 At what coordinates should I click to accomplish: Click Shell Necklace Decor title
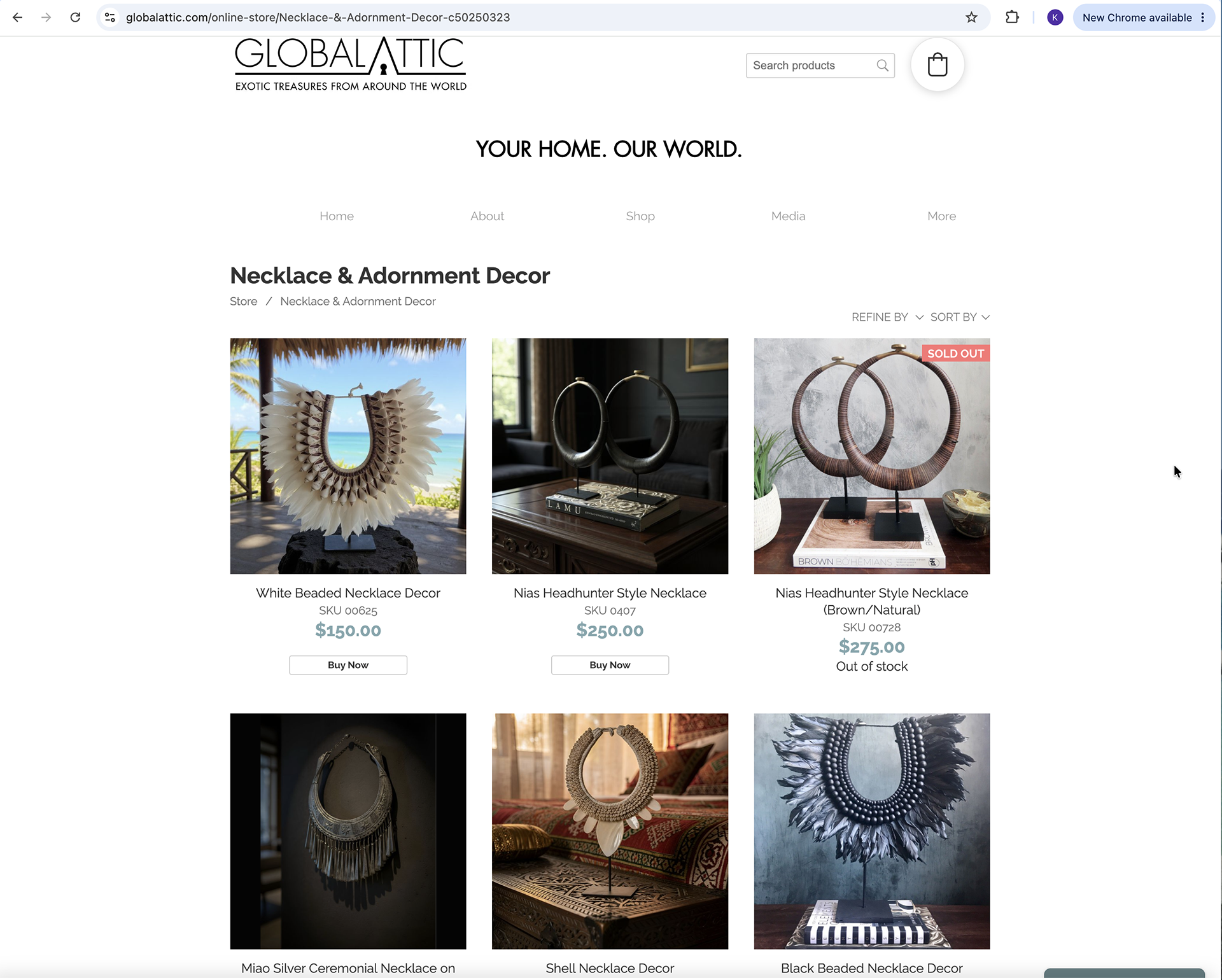click(610, 969)
